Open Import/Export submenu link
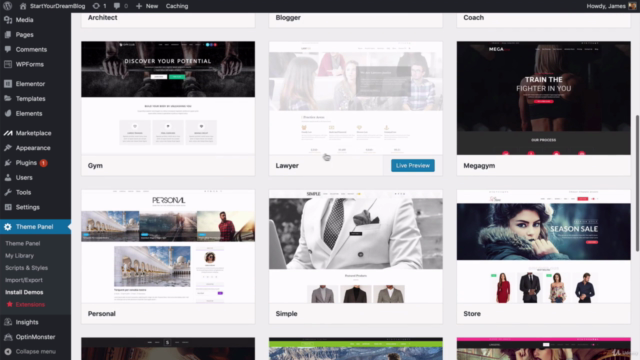 (x=24, y=280)
